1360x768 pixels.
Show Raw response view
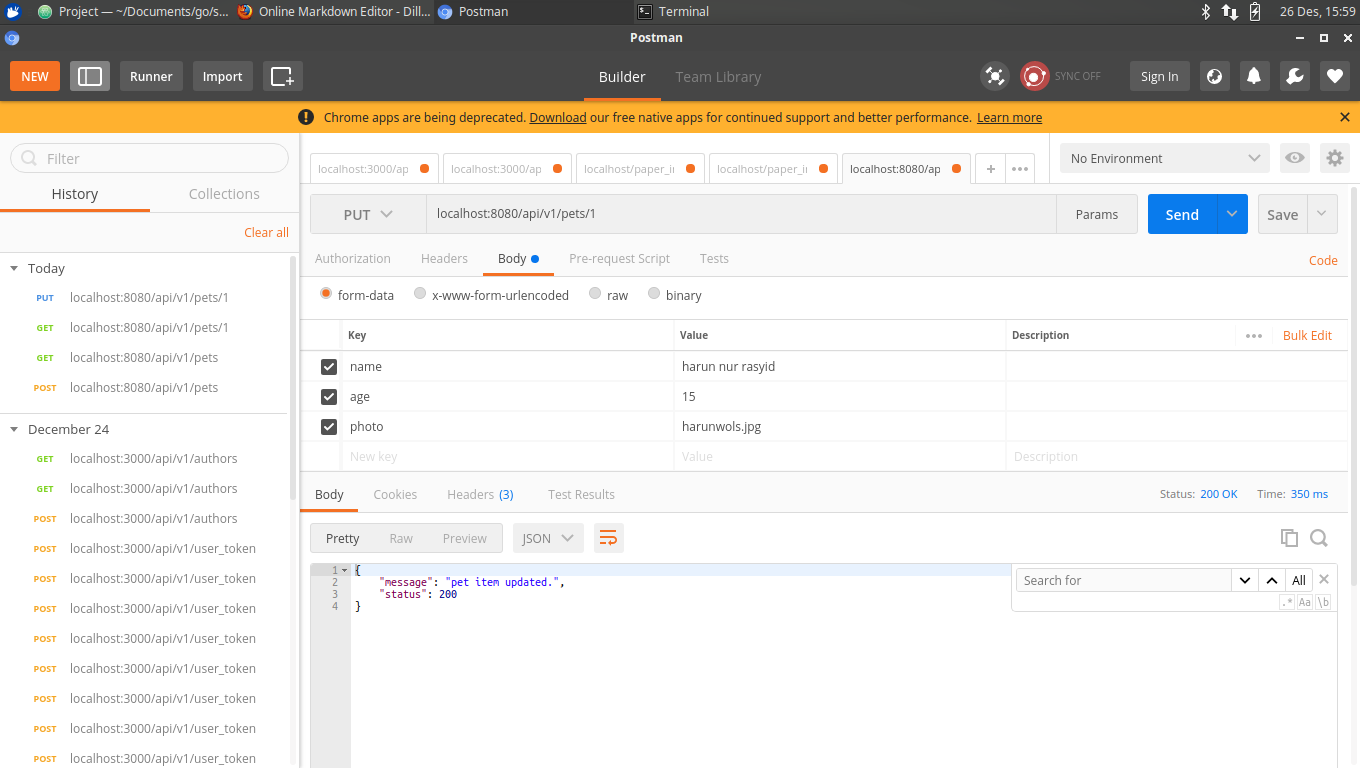tap(401, 538)
